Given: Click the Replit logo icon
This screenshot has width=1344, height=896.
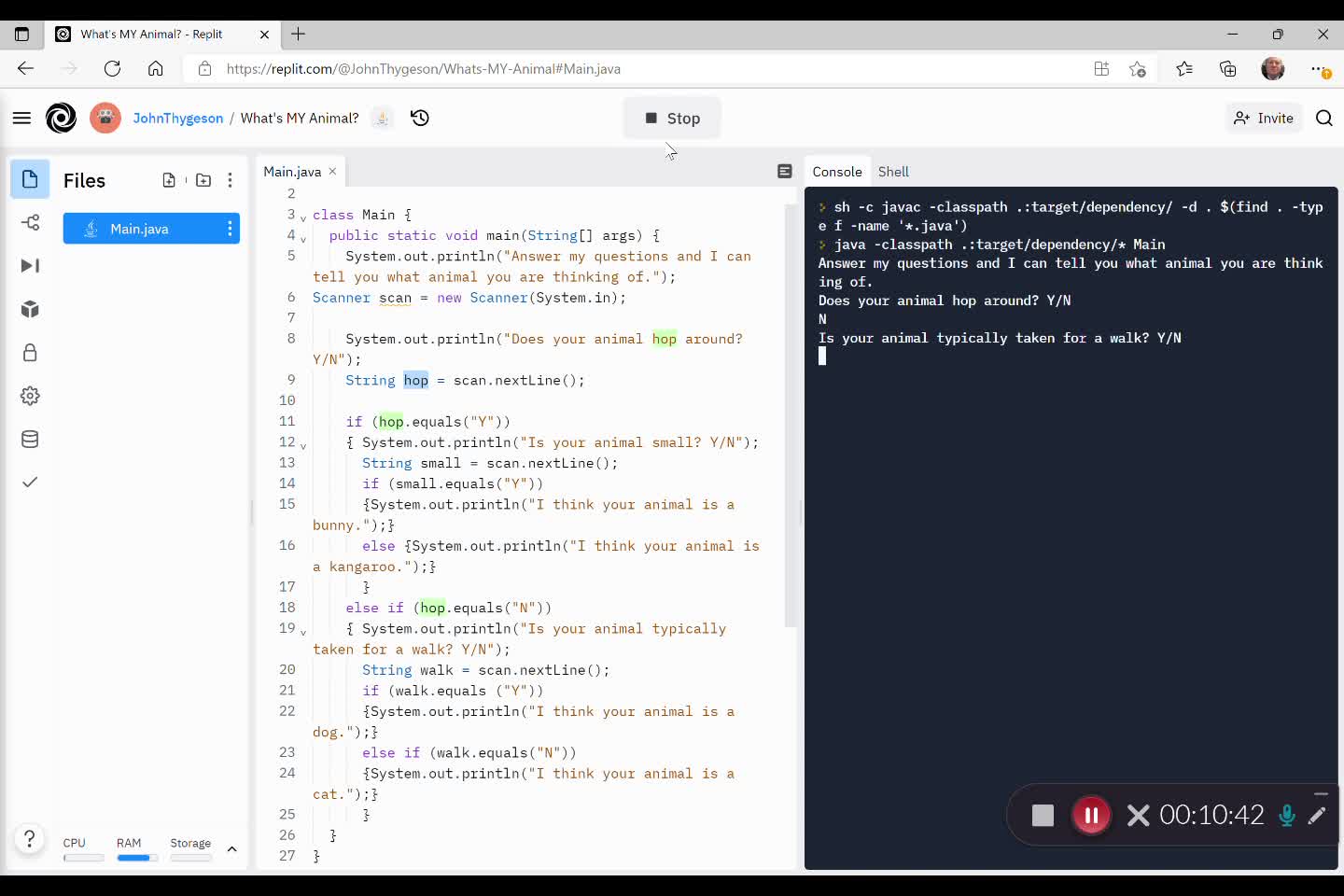Looking at the screenshot, I should (61, 118).
